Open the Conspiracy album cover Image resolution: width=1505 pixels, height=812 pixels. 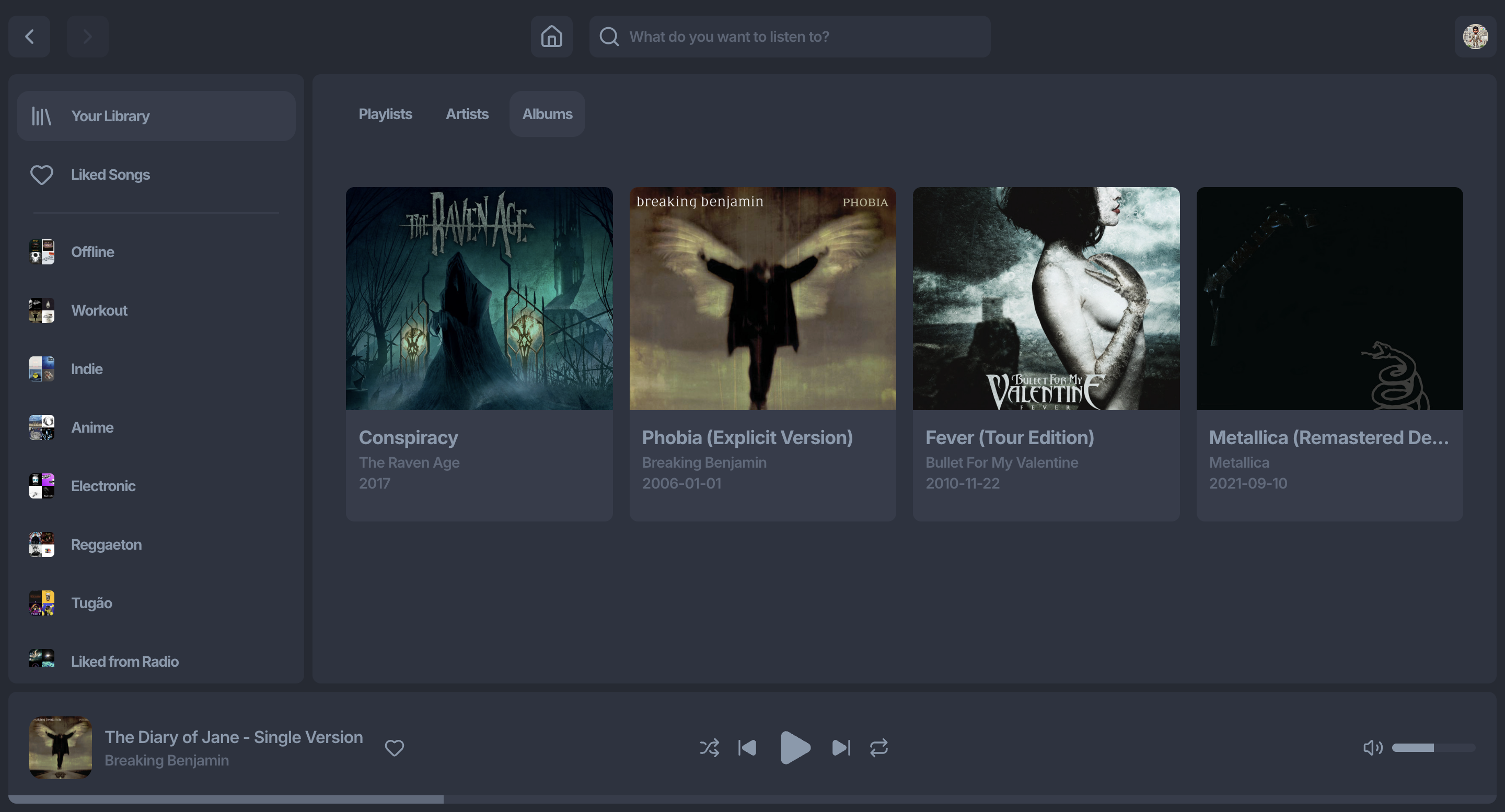[x=479, y=298]
